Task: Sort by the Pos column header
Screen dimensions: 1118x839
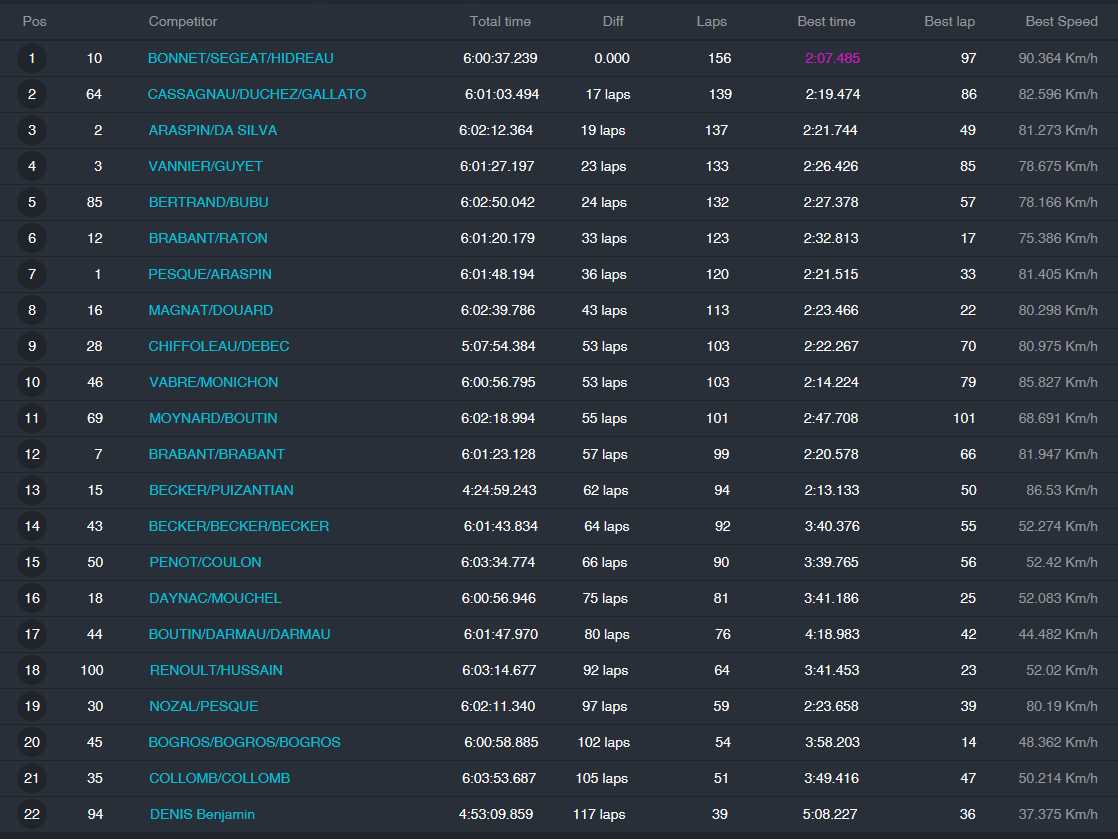Action: coord(35,21)
